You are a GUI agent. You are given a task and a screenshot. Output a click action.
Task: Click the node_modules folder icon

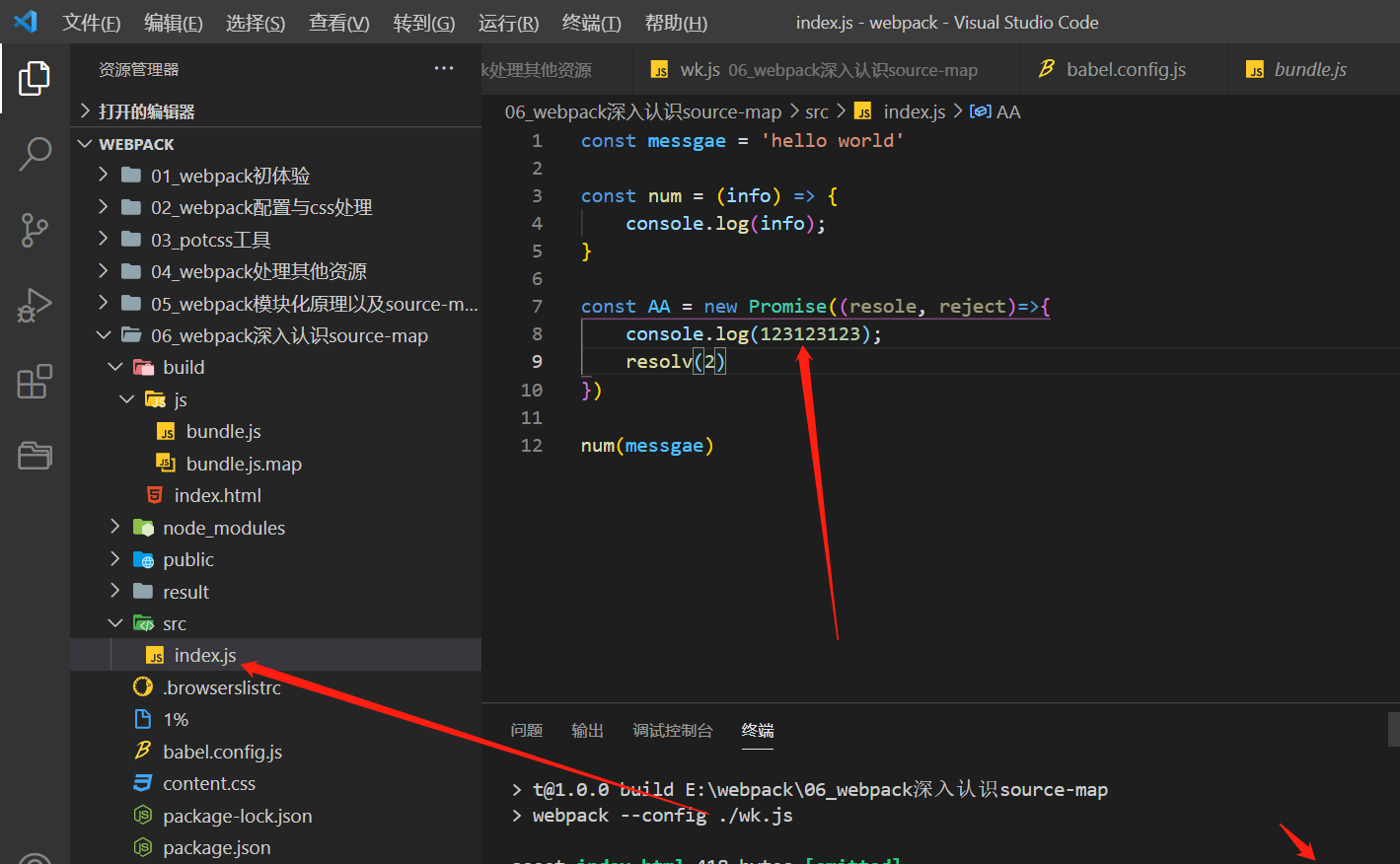(x=144, y=528)
